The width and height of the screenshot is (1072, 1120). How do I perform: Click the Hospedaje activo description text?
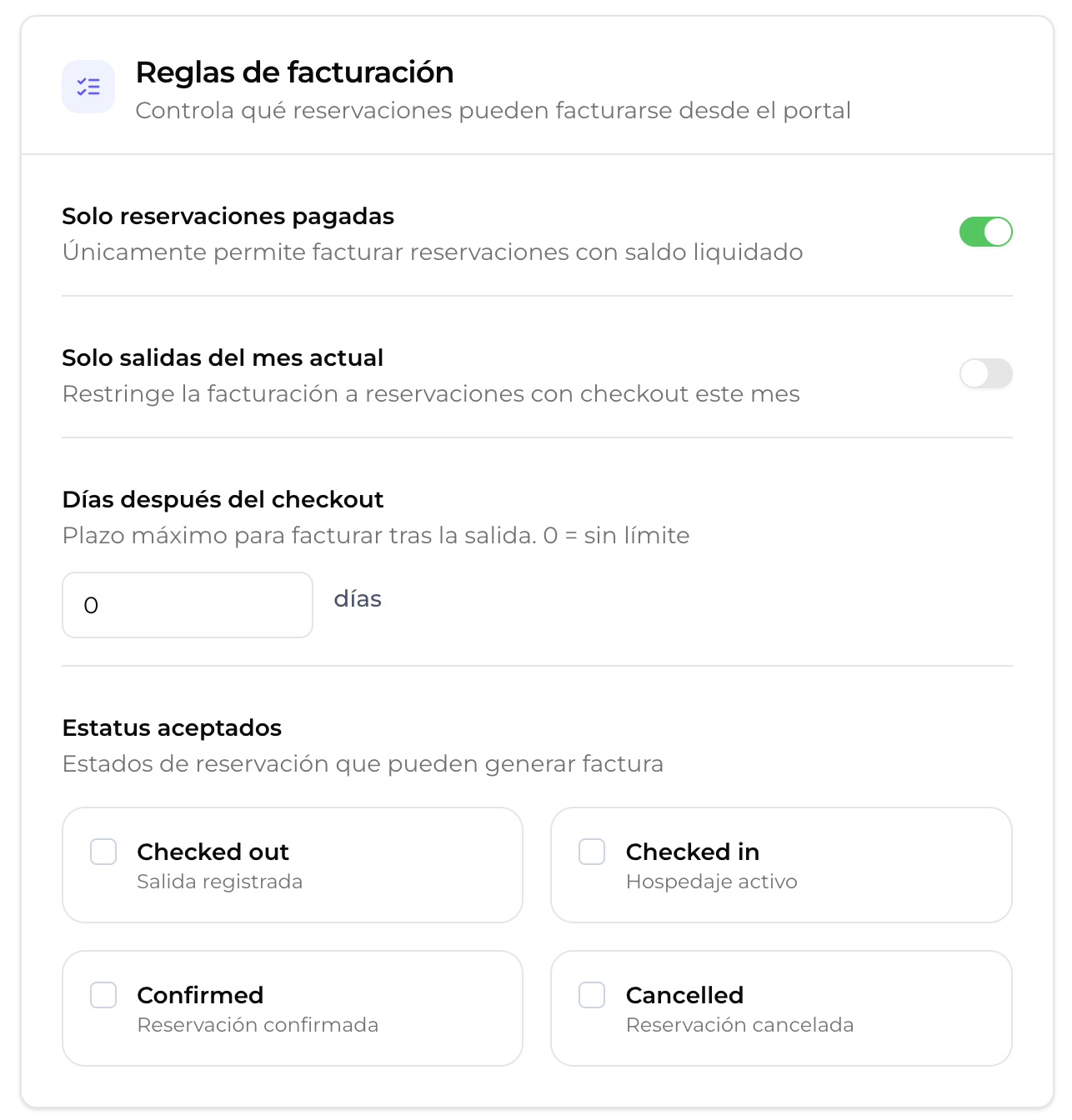click(x=712, y=882)
